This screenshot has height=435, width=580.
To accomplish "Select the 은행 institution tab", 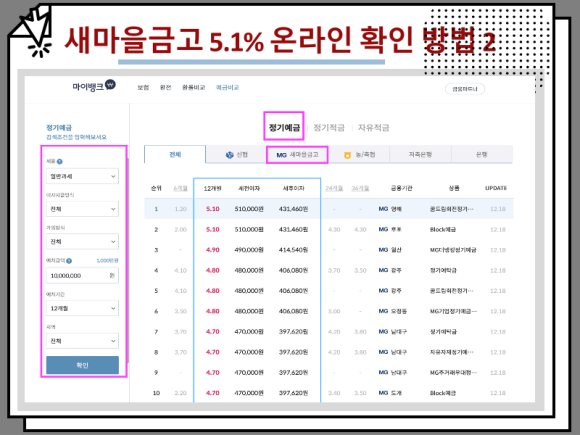I will (482, 155).
